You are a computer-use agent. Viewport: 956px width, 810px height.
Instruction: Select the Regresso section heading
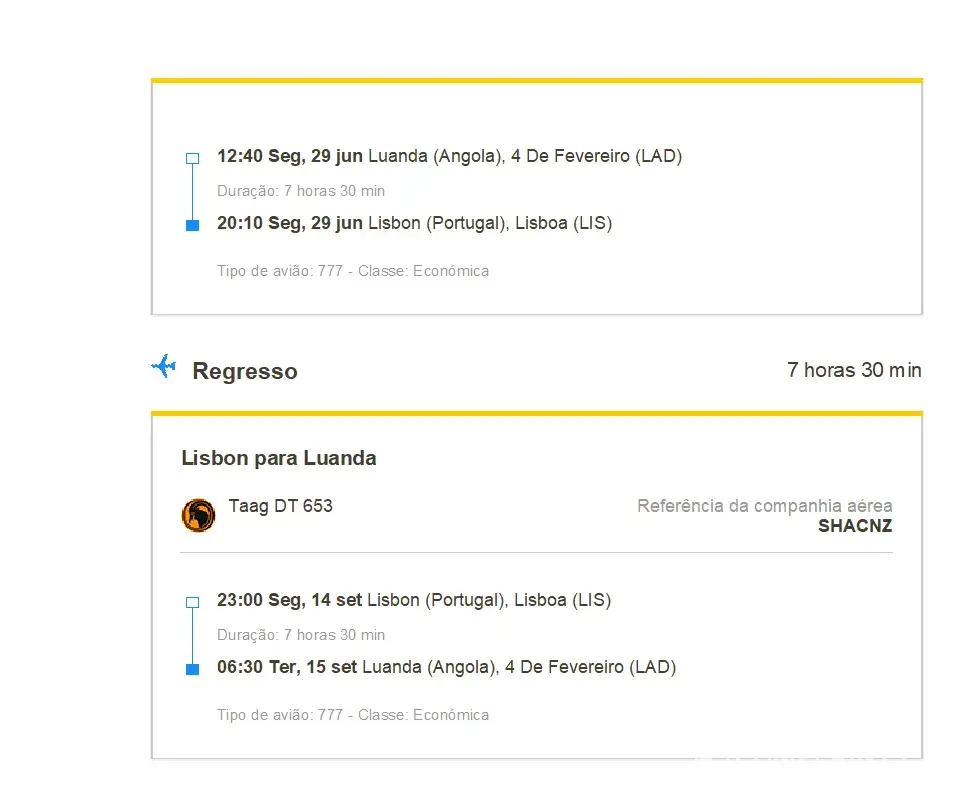[244, 371]
